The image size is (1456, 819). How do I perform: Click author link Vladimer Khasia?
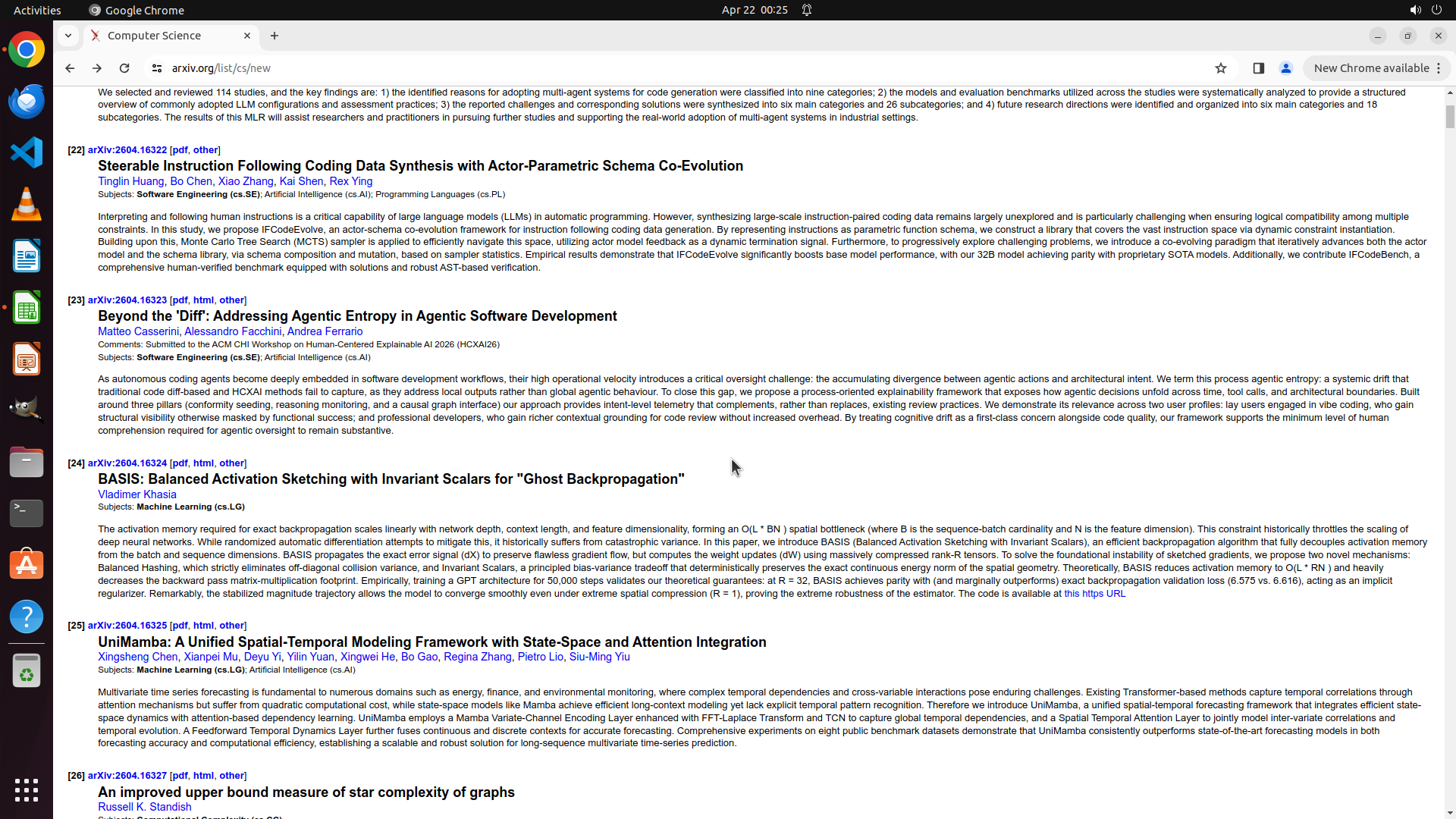pyautogui.click(x=136, y=494)
